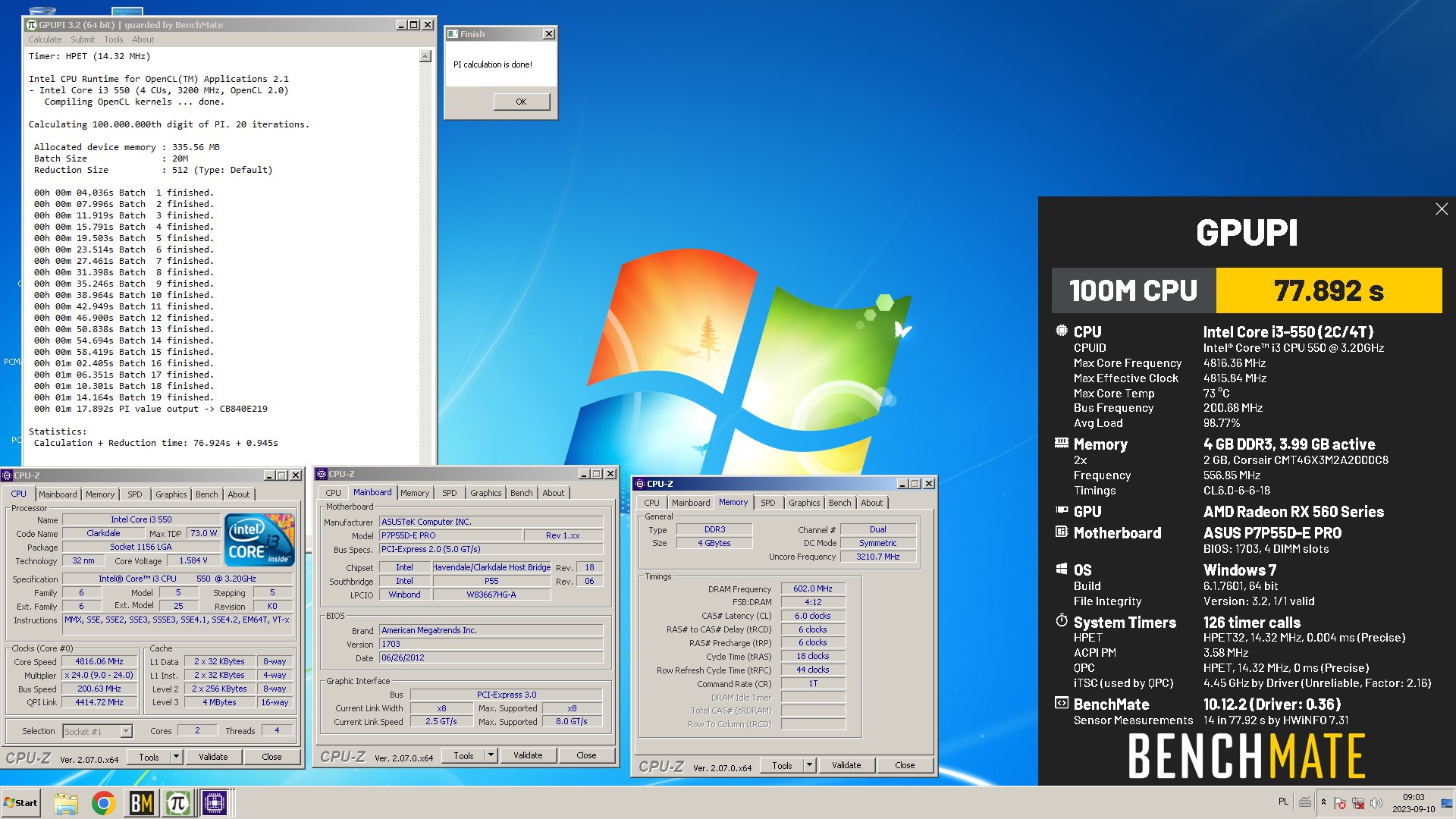Close the BenchMate GPUPI result panel
Screen dimensions: 1456x819
(1442, 209)
